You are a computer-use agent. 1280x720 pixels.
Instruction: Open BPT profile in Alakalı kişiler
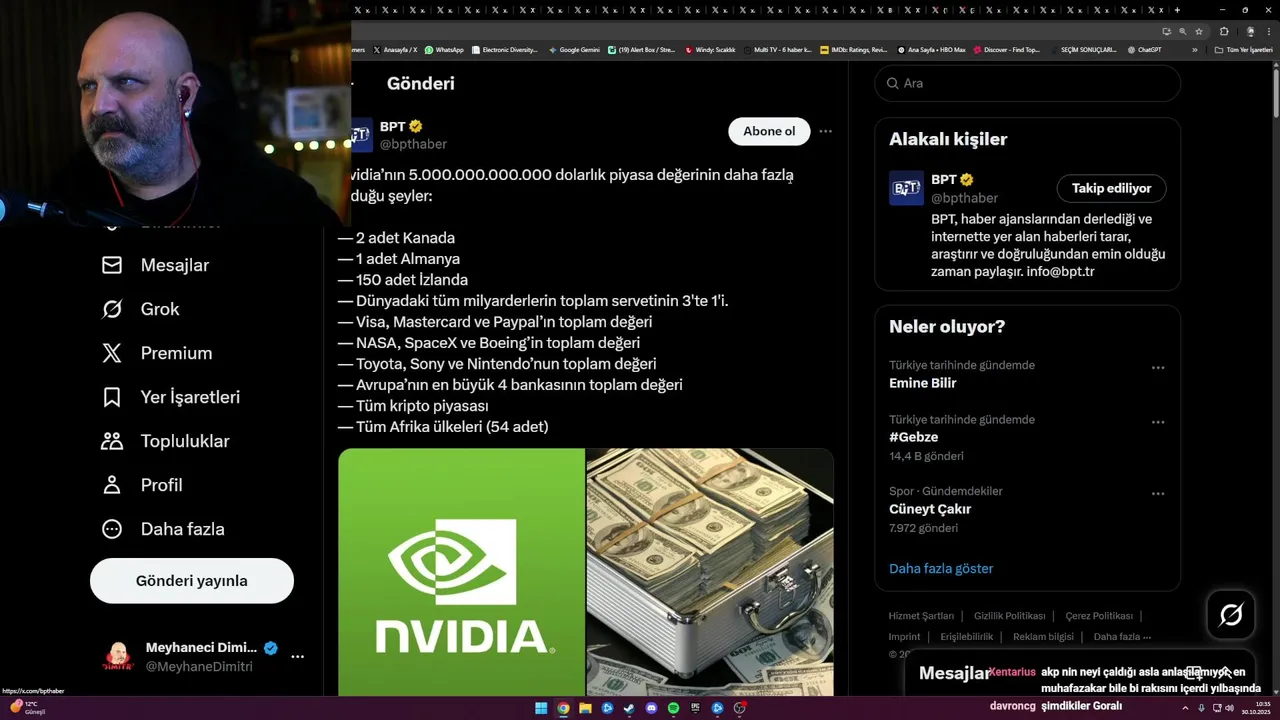click(945, 180)
